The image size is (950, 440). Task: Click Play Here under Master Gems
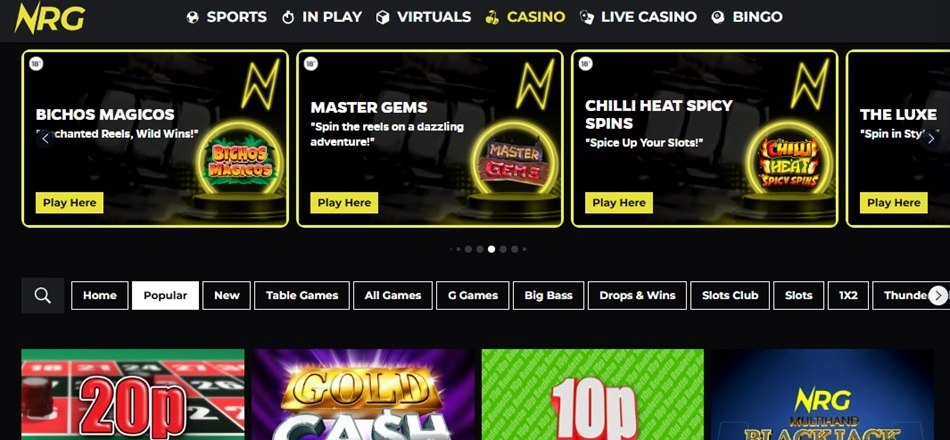click(344, 203)
